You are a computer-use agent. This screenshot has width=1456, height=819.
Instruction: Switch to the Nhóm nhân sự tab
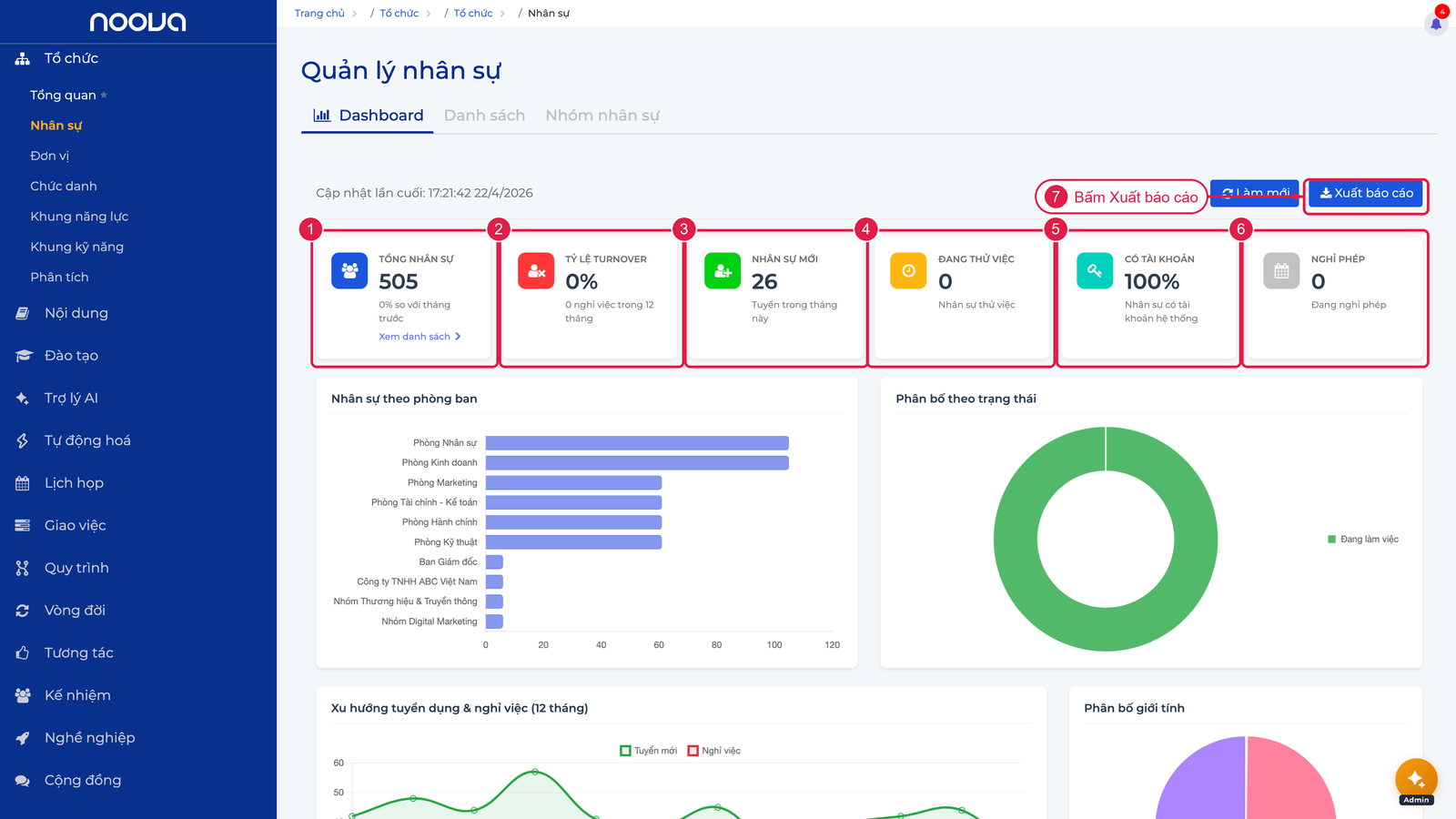[x=602, y=116]
